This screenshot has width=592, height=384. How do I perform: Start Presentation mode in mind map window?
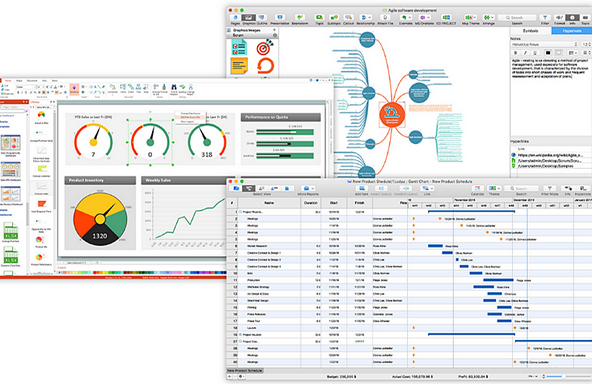click(x=280, y=18)
